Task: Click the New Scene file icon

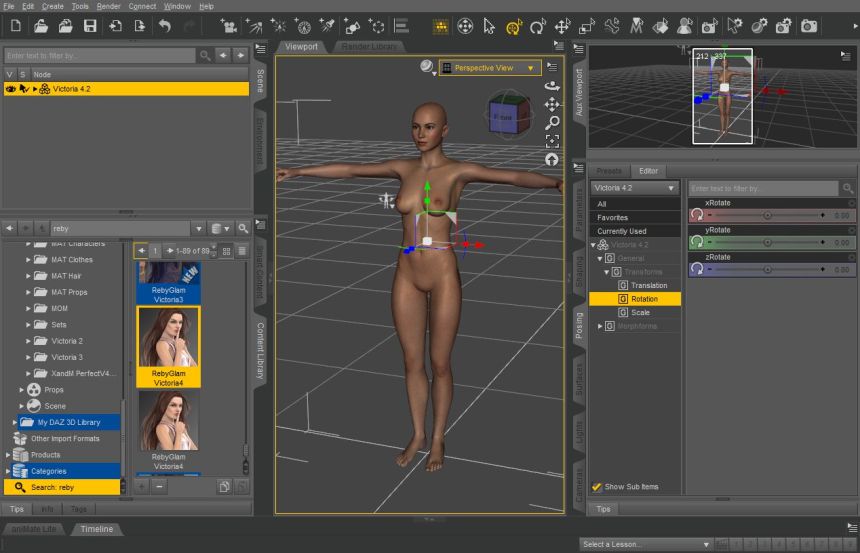Action: [x=16, y=25]
